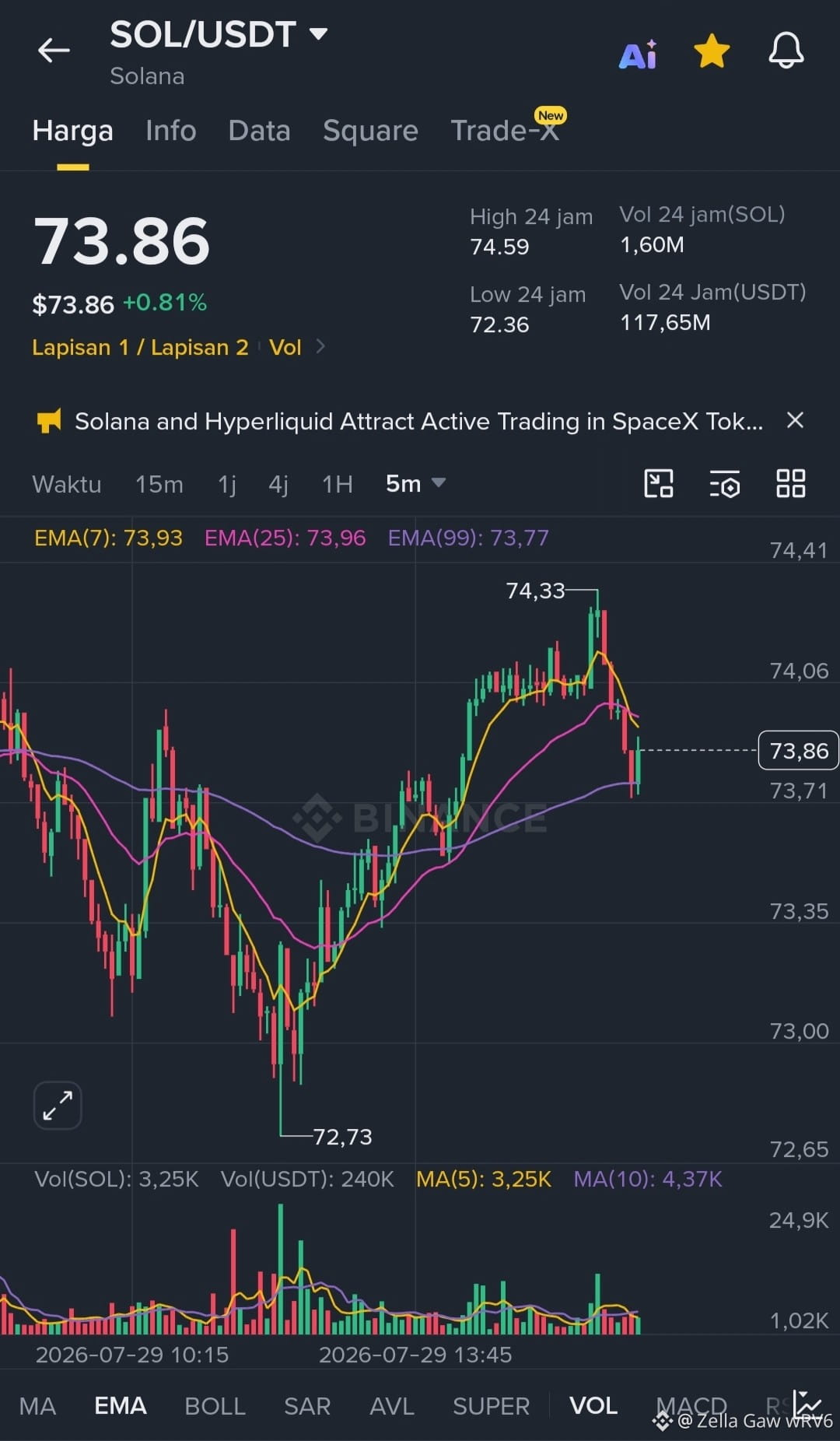Open the grid layout icon
Viewport: 840px width, 1441px height.
pyautogui.click(x=791, y=483)
